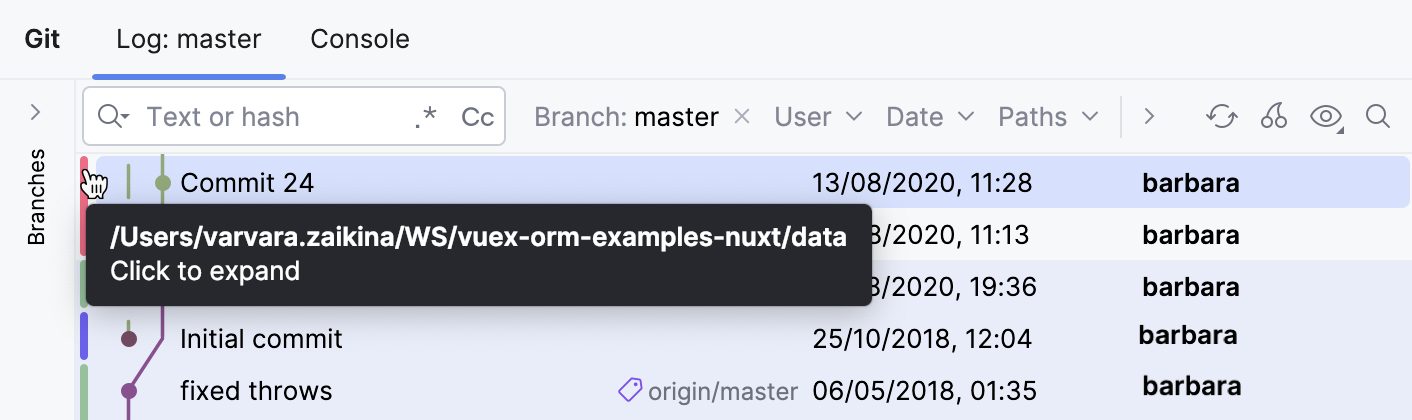Expand more toolbar filters chevron
1412x420 pixels.
(x=1150, y=117)
